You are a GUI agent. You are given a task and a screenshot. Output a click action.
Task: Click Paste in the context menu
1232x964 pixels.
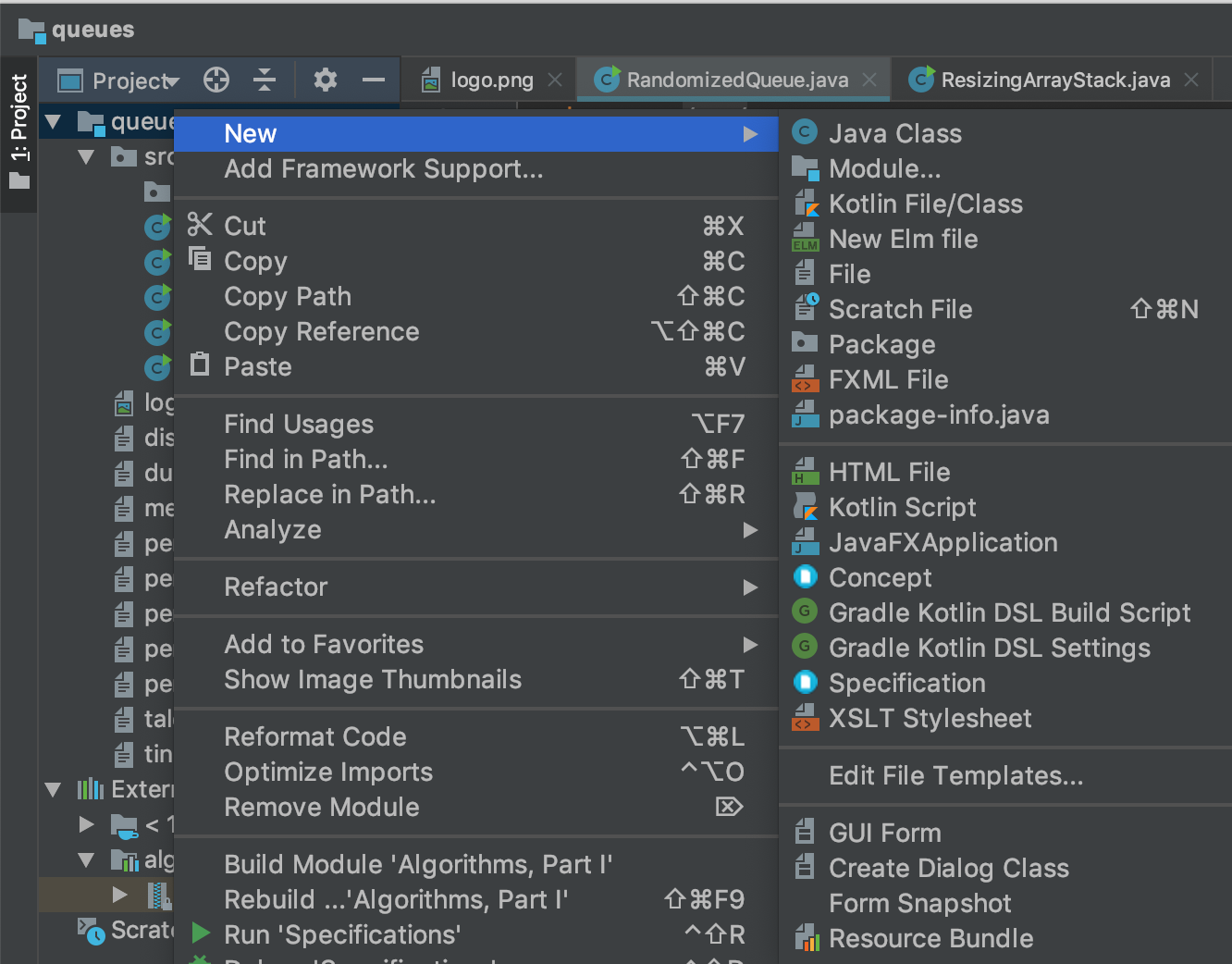476,367
